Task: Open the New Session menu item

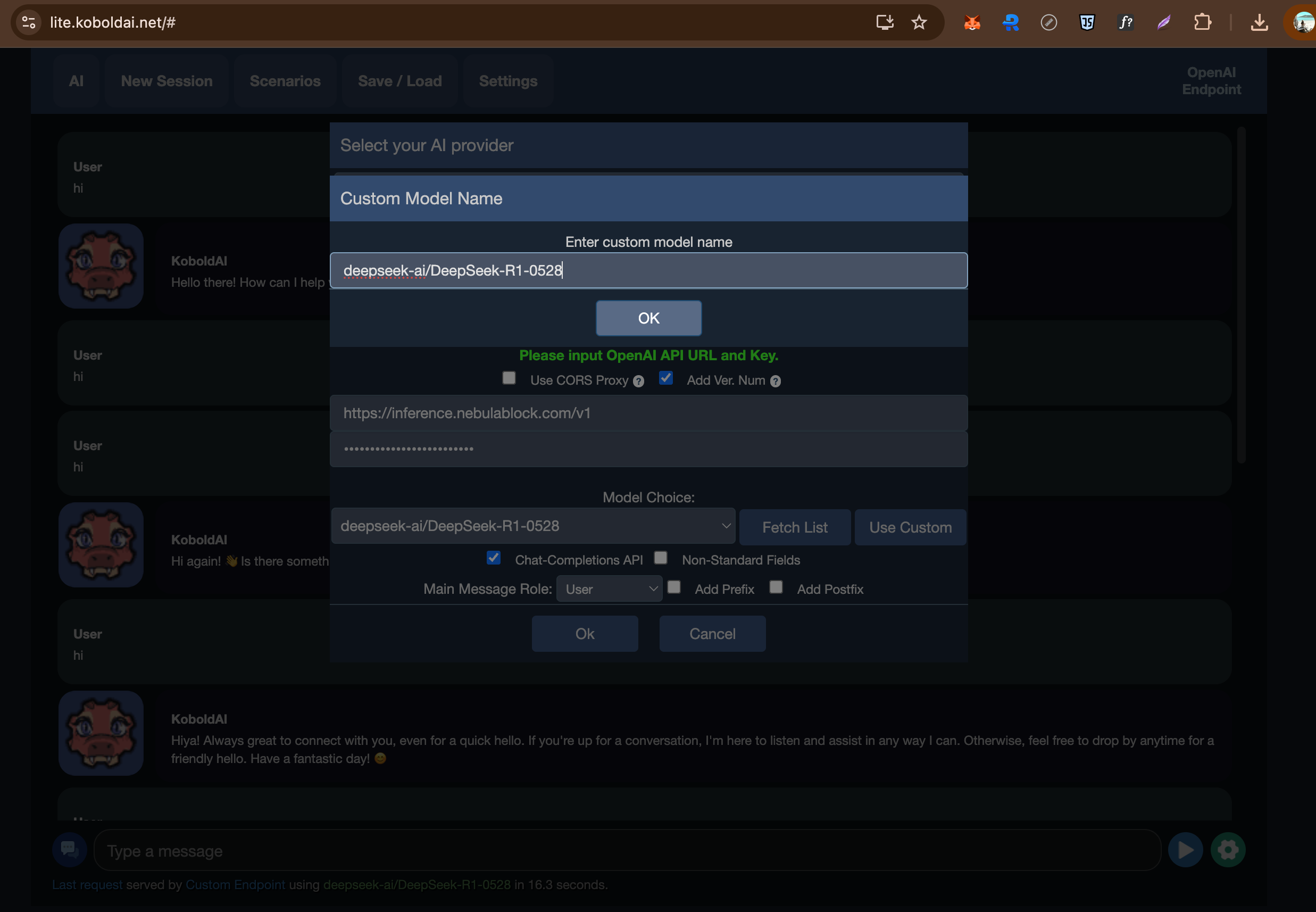Action: click(x=167, y=81)
